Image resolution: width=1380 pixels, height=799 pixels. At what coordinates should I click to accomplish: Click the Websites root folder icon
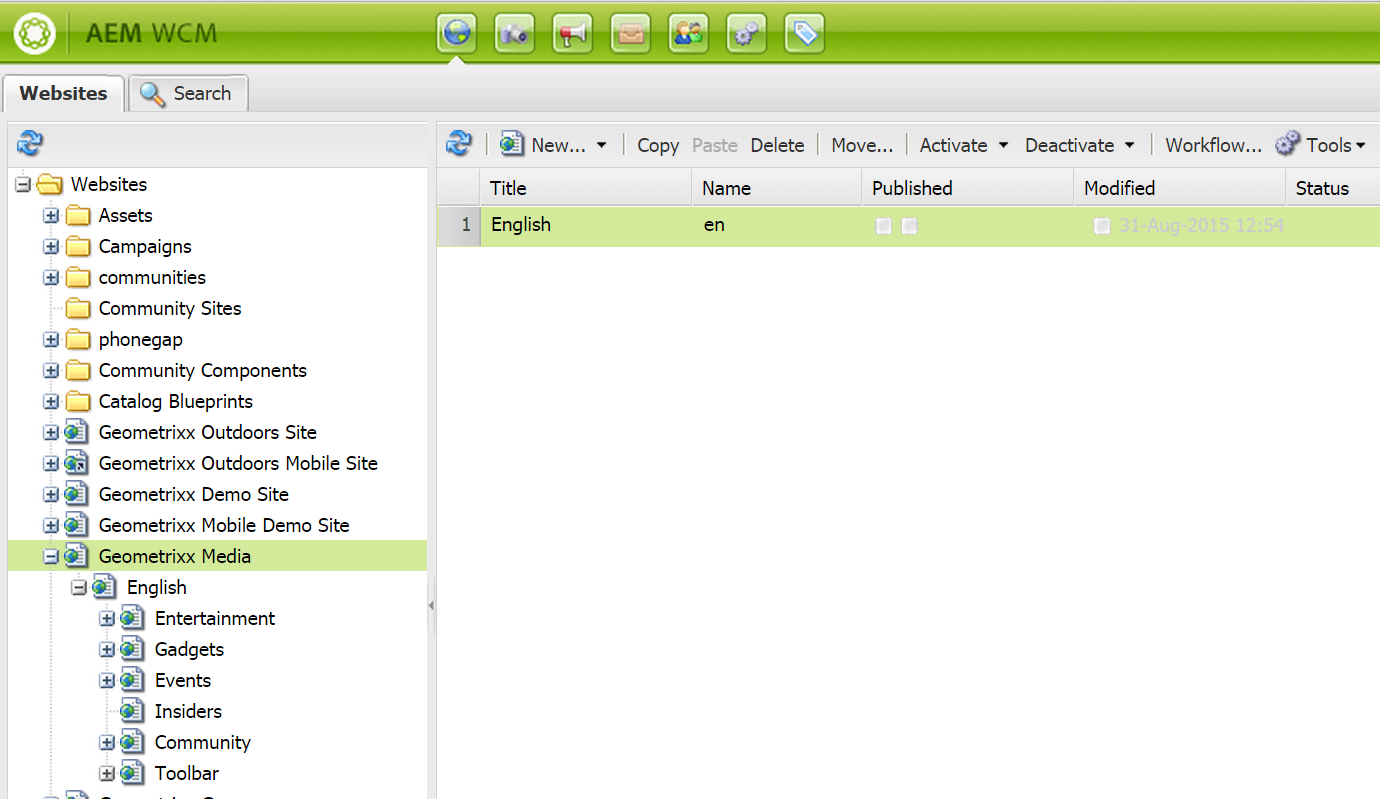(x=49, y=185)
